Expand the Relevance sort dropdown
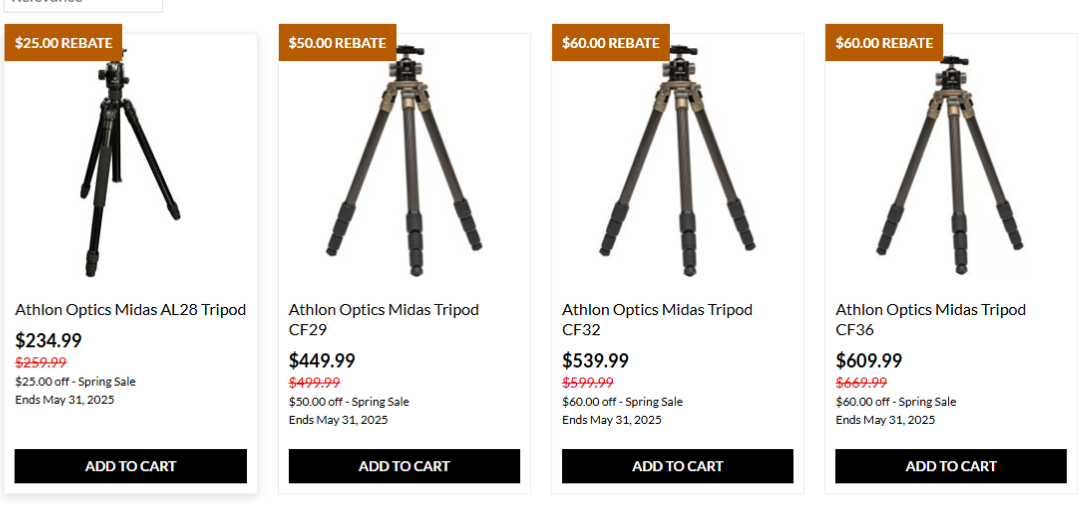 click(82, 4)
